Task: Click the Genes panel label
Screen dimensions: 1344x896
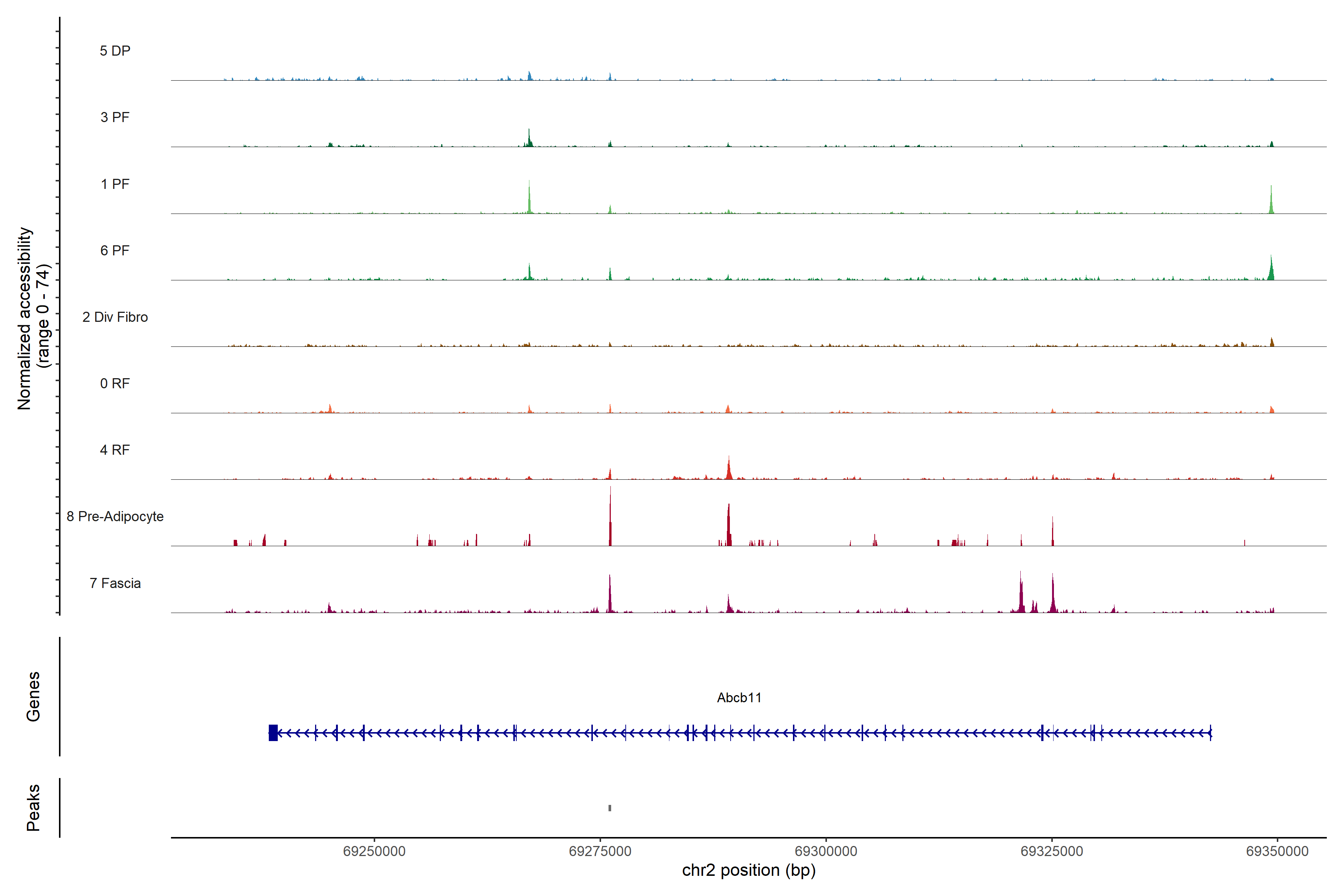Action: [x=33, y=697]
